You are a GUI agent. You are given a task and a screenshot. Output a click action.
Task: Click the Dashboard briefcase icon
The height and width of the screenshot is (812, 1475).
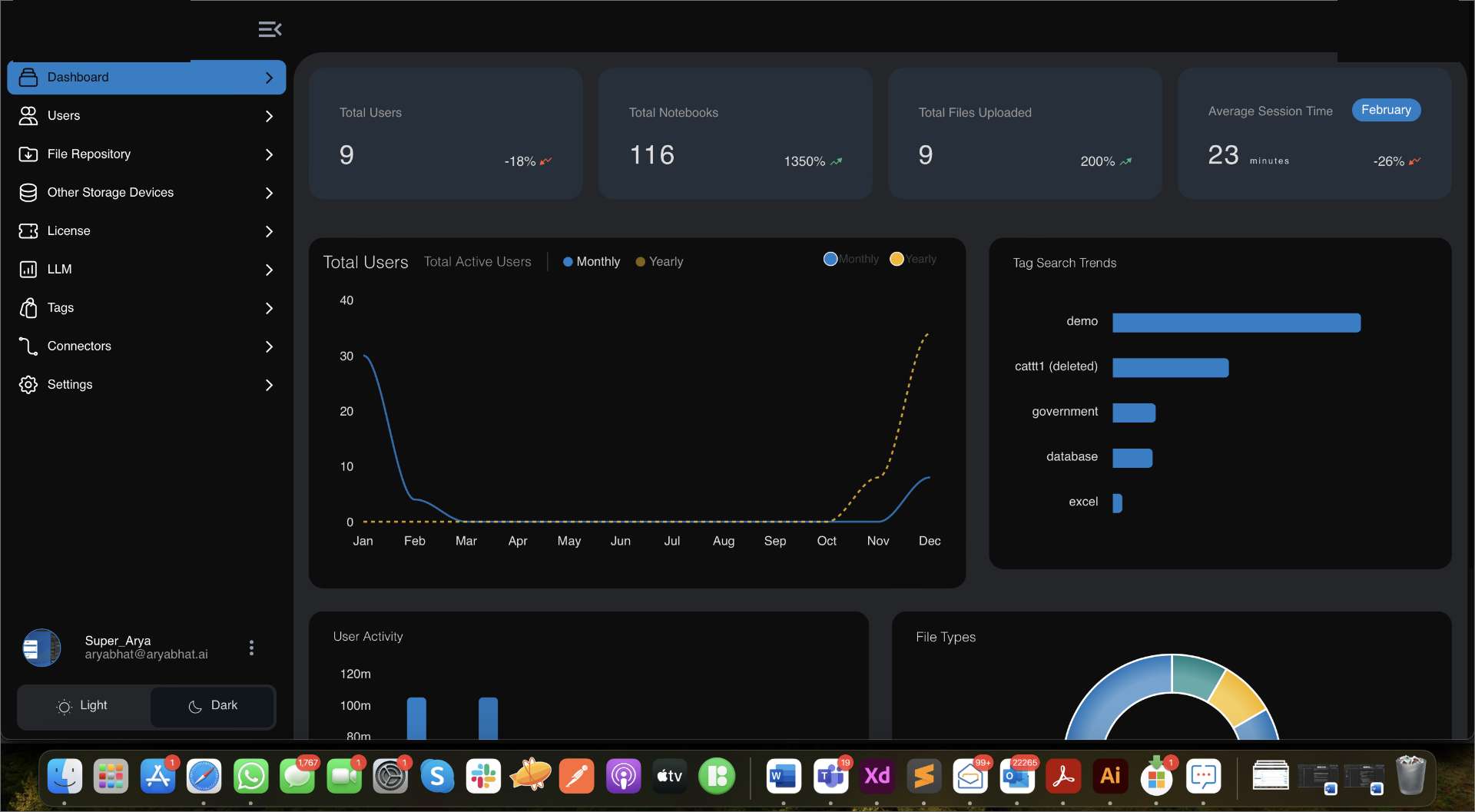click(x=28, y=77)
